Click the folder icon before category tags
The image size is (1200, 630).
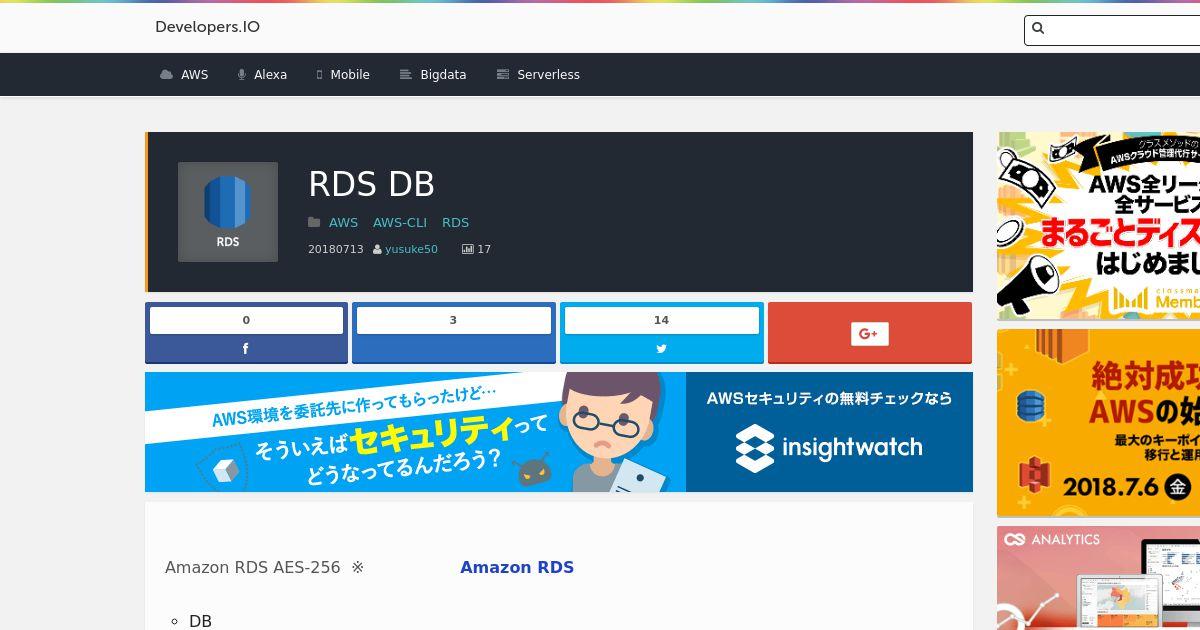click(x=314, y=223)
